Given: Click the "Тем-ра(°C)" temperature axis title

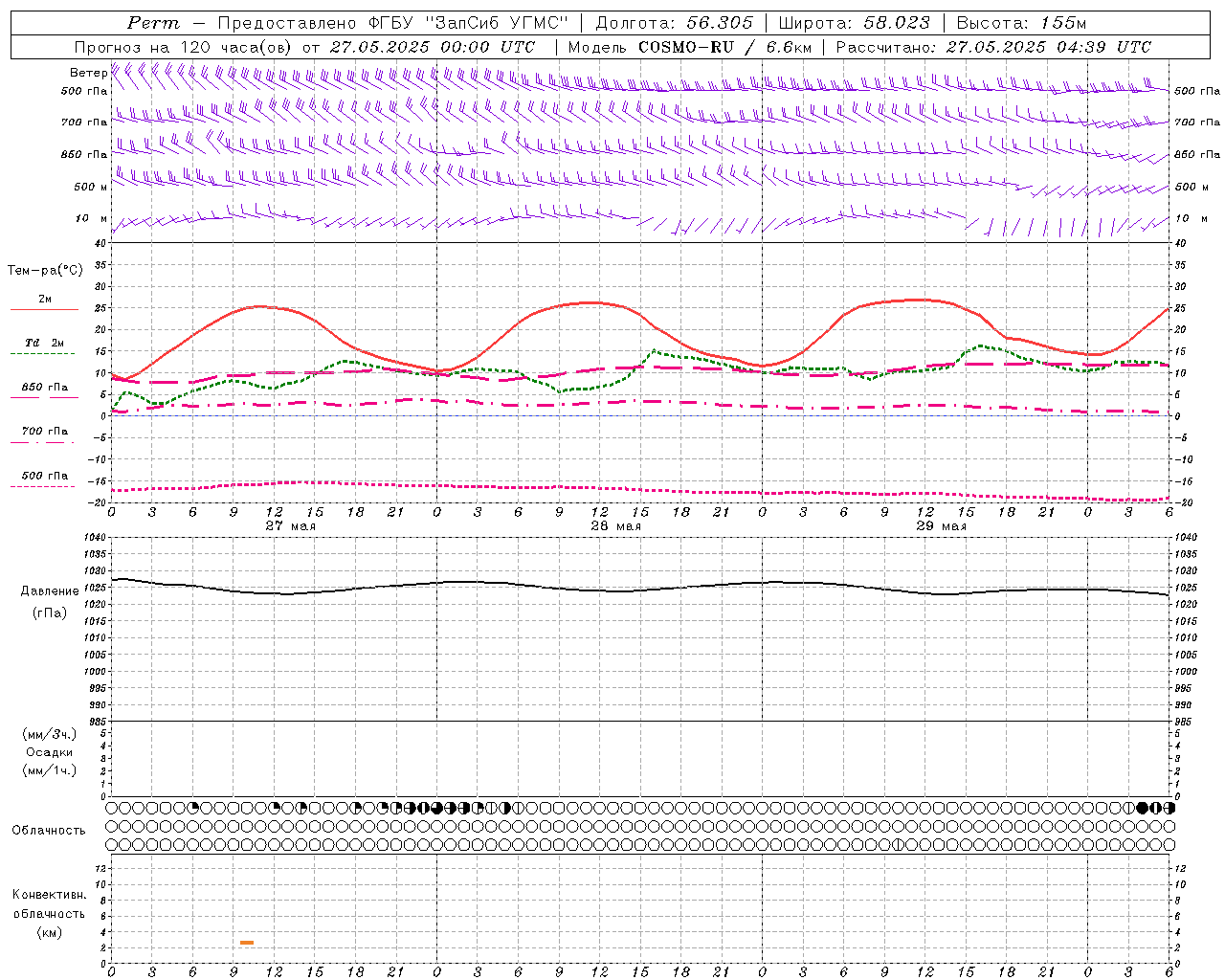Looking at the screenshot, I should coord(45,271).
